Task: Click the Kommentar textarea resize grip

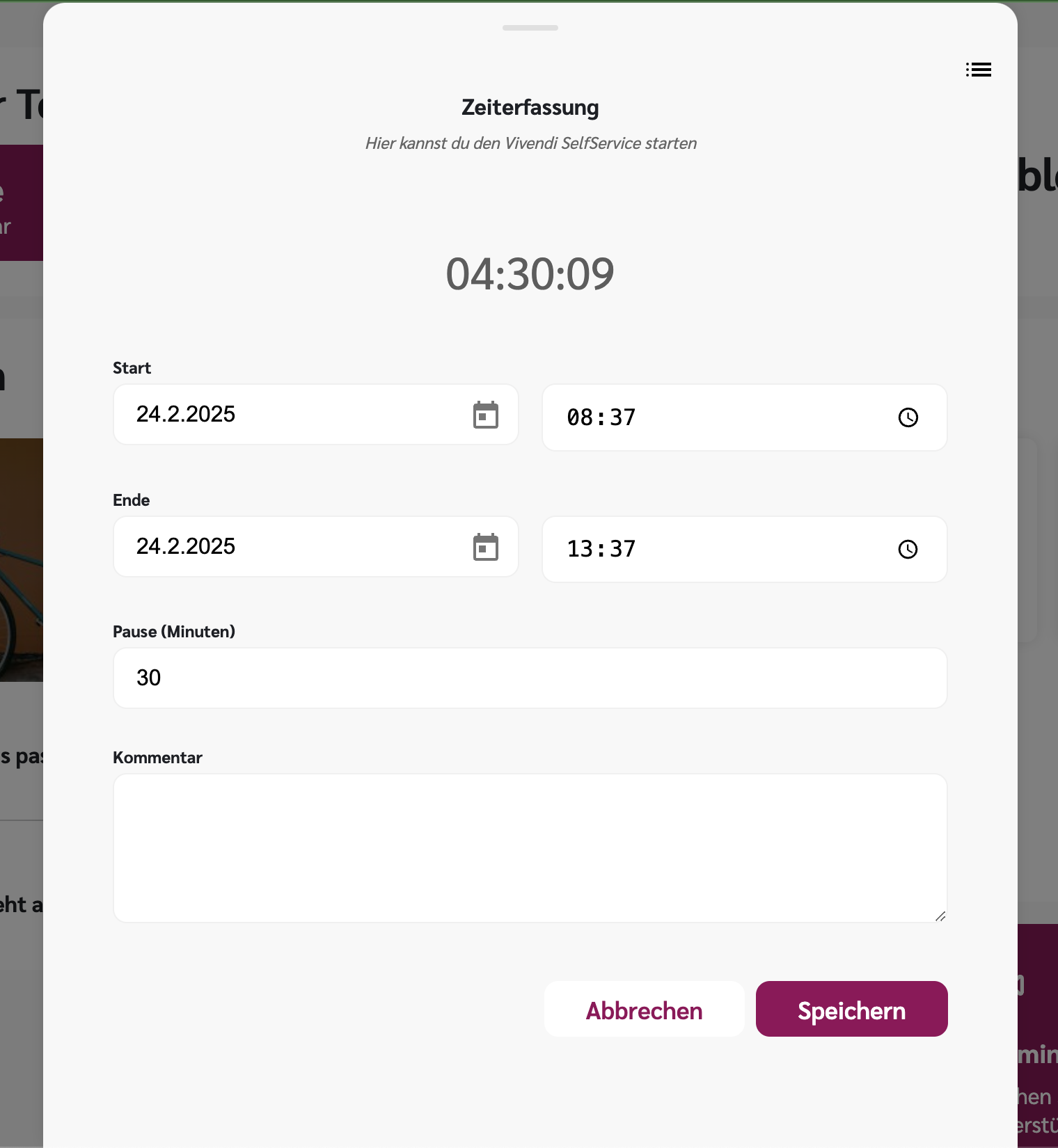Action: coord(940,916)
